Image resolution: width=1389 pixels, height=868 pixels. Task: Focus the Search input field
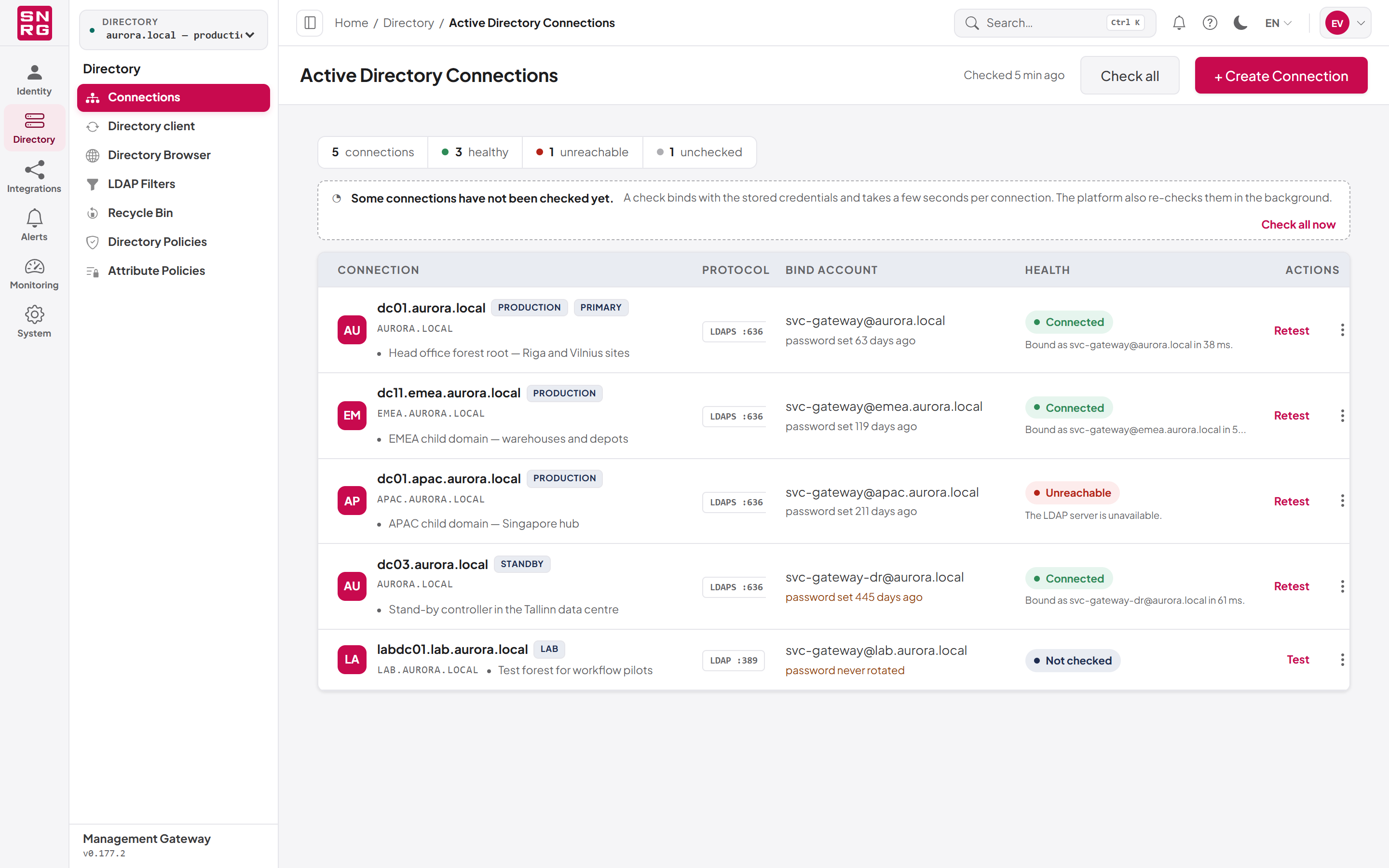[x=1055, y=23]
